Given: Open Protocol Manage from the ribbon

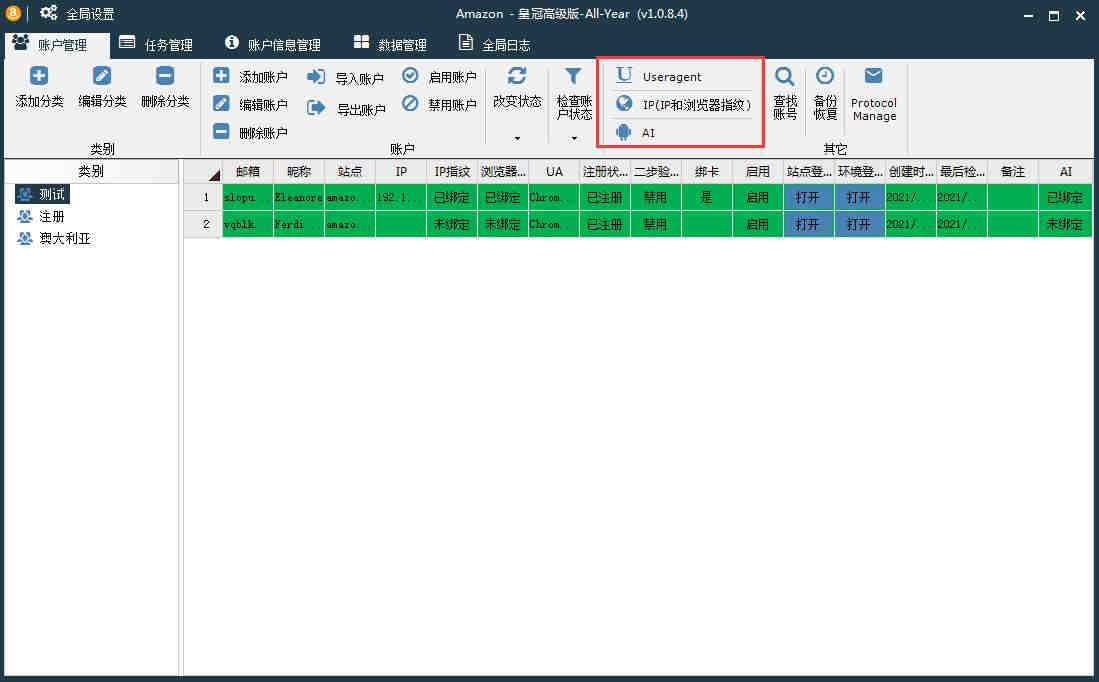Looking at the screenshot, I should coord(873,95).
